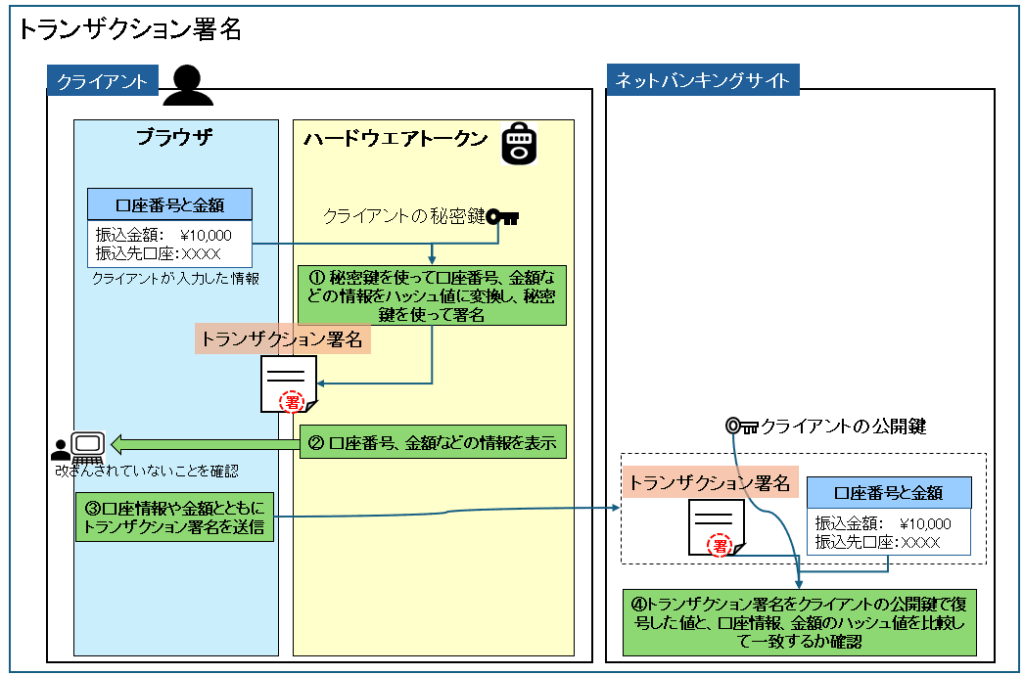The image size is (1024, 675).
Task: Click orange トランザクション署名 label in client area
Action: (284, 339)
